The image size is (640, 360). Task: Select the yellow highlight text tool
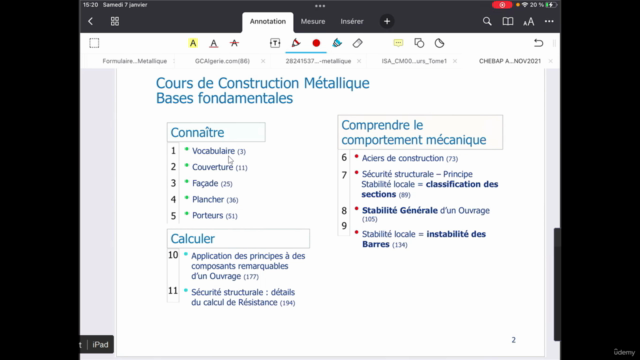click(193, 43)
